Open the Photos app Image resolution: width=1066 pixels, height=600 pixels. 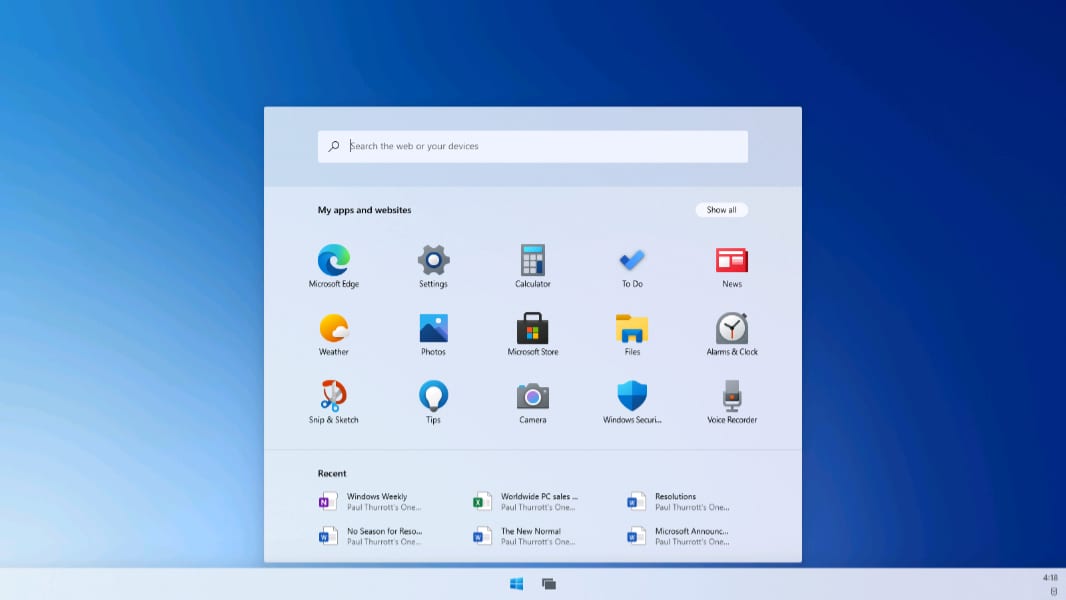(433, 329)
